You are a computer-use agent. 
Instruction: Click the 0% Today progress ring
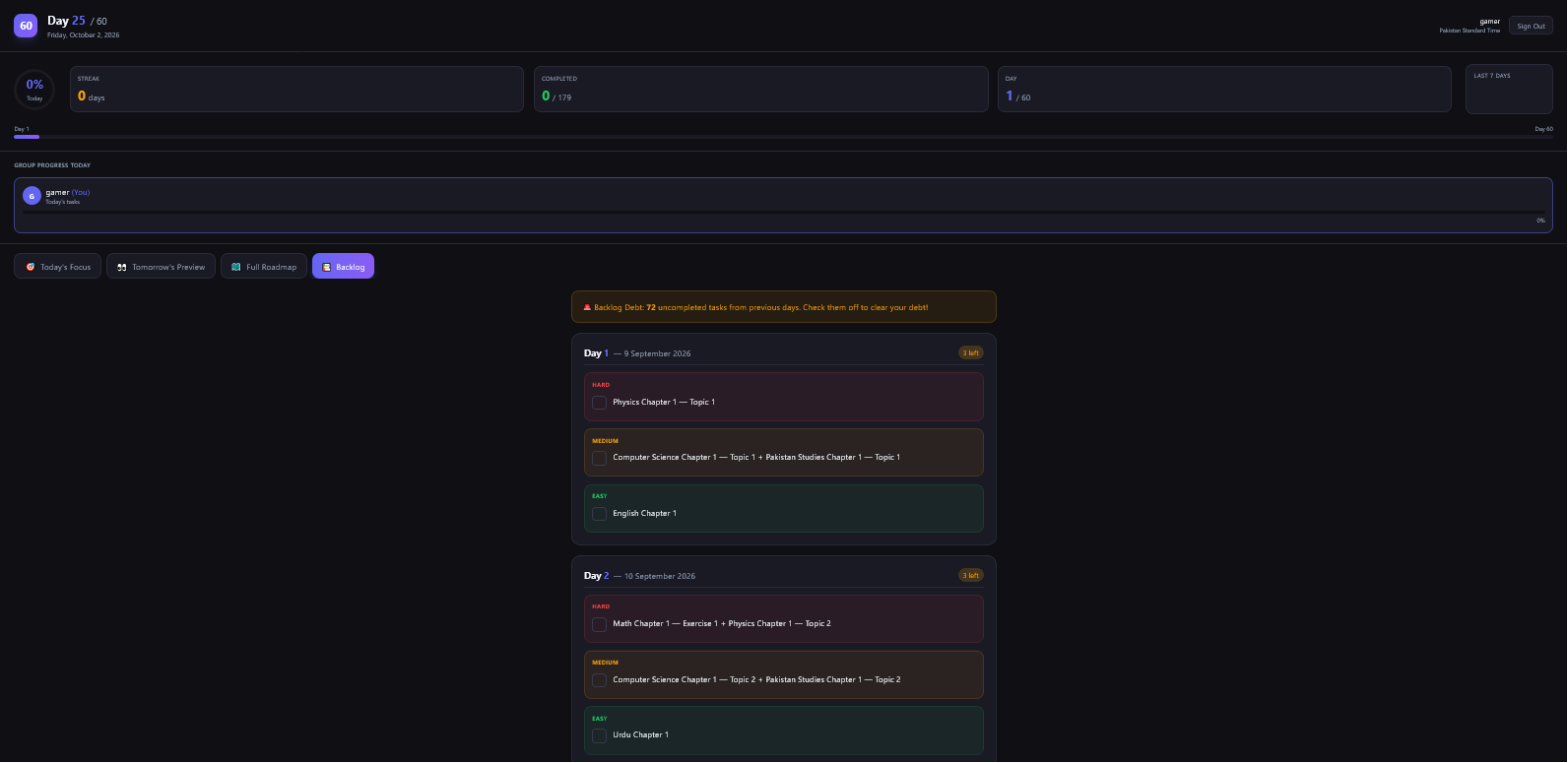click(34, 90)
